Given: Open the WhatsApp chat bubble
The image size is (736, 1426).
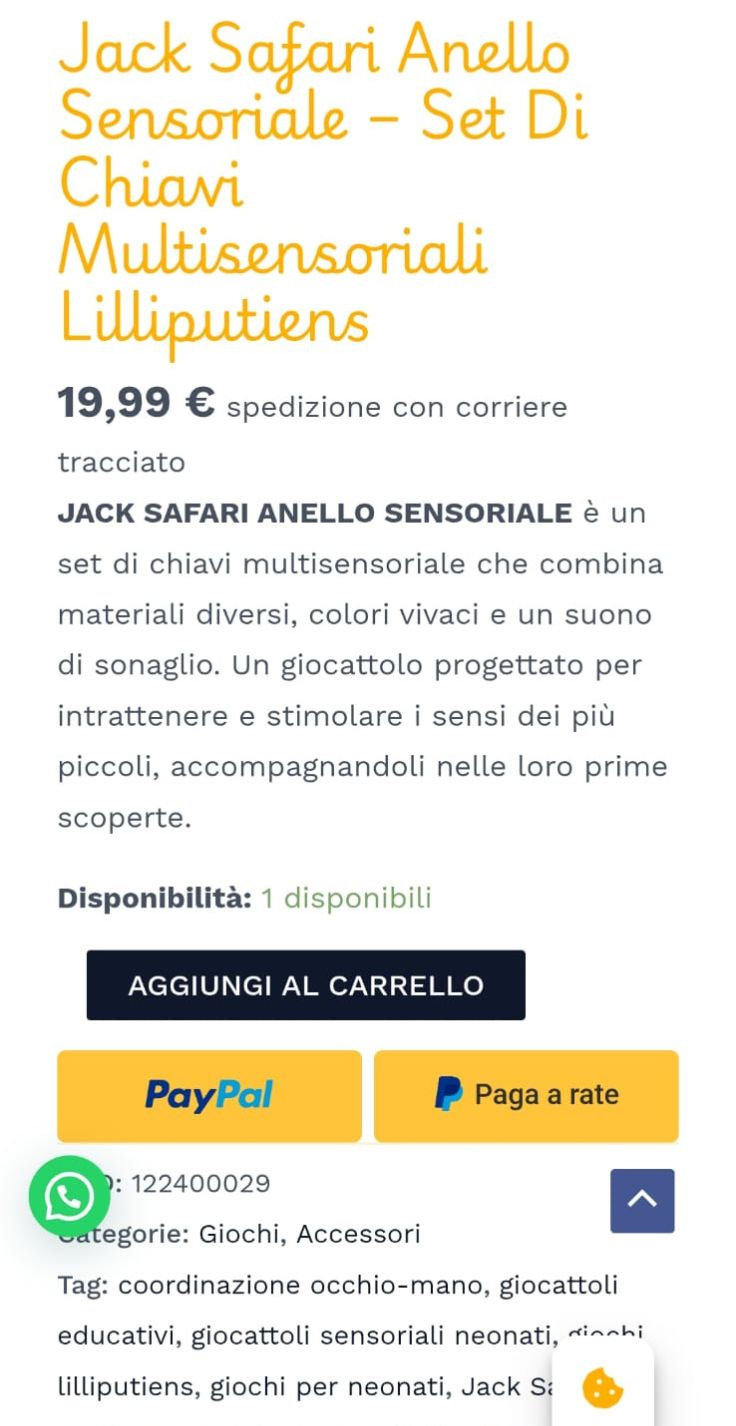Looking at the screenshot, I should pos(69,1196).
